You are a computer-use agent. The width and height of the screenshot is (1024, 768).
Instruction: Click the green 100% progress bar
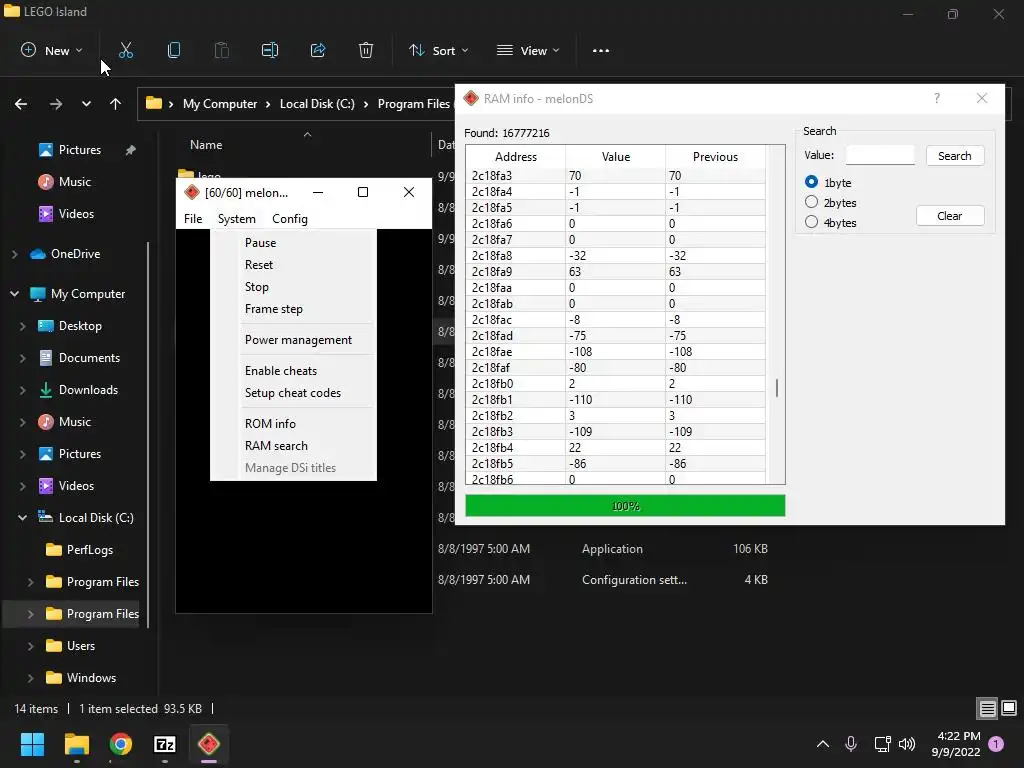[625, 506]
